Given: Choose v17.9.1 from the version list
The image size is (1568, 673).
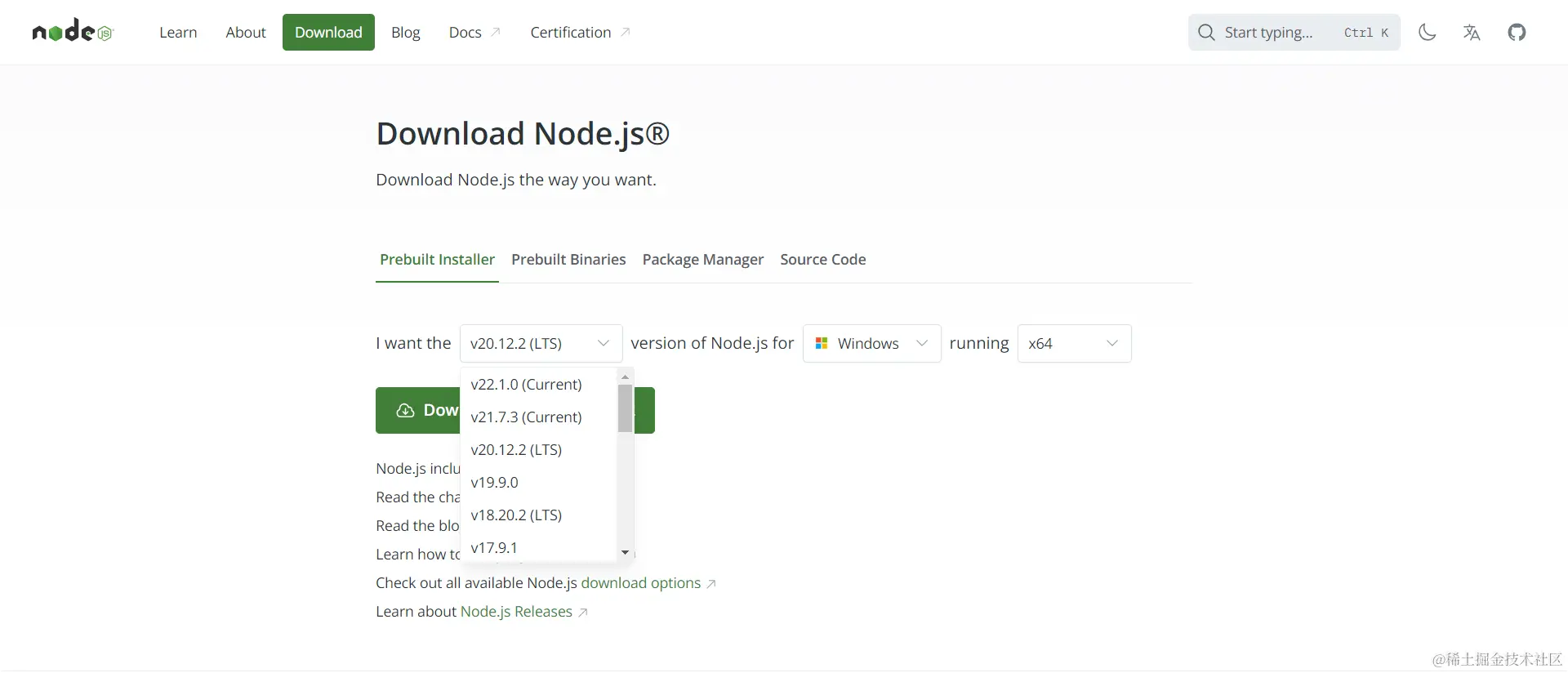Looking at the screenshot, I should point(539,547).
